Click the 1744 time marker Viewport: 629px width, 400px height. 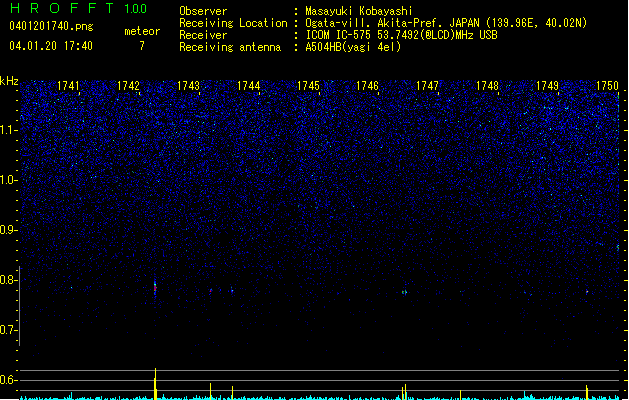tap(248, 86)
